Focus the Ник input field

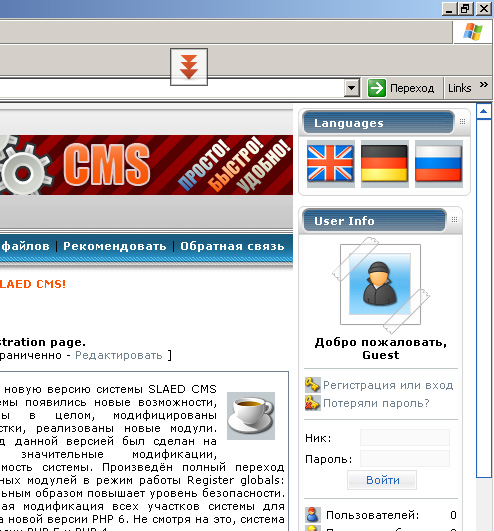coord(405,438)
